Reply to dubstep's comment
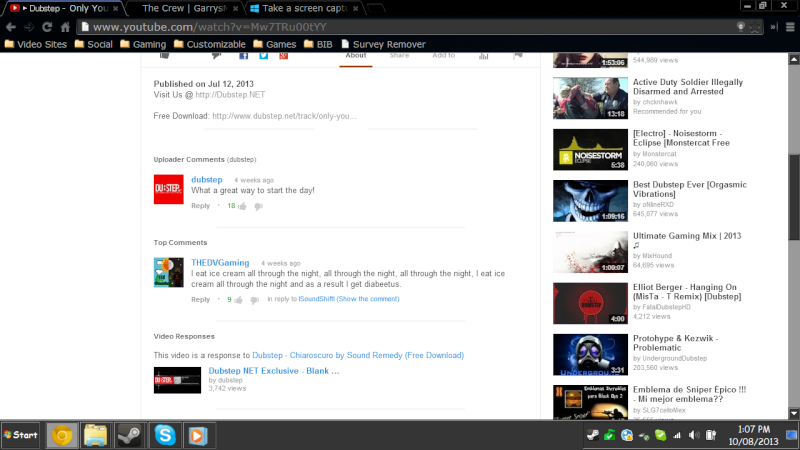The image size is (800, 450). click(x=201, y=206)
